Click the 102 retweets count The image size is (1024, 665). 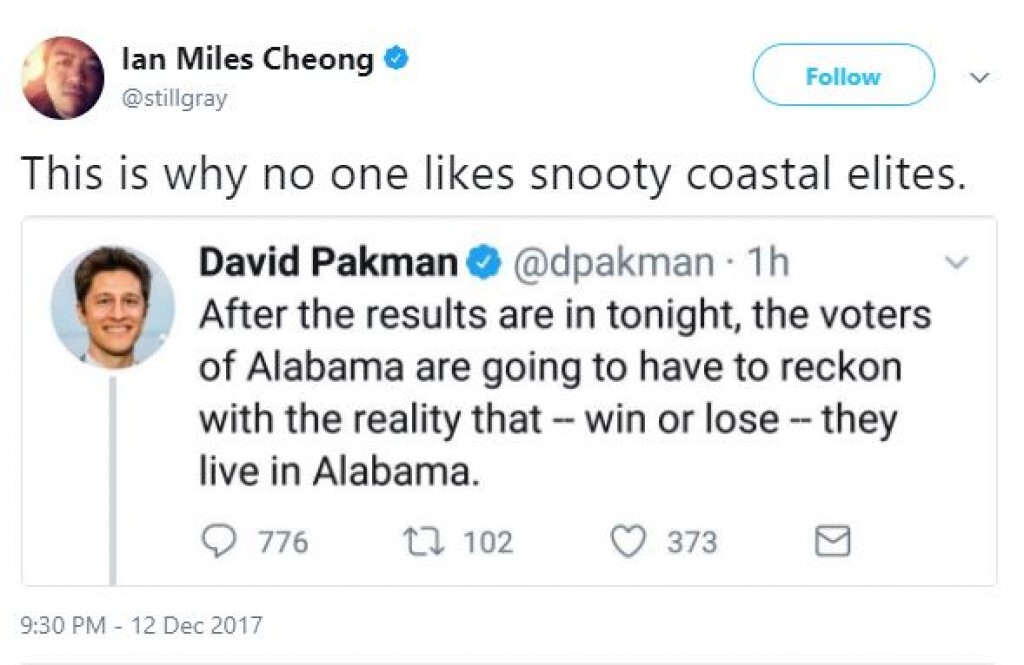[489, 542]
